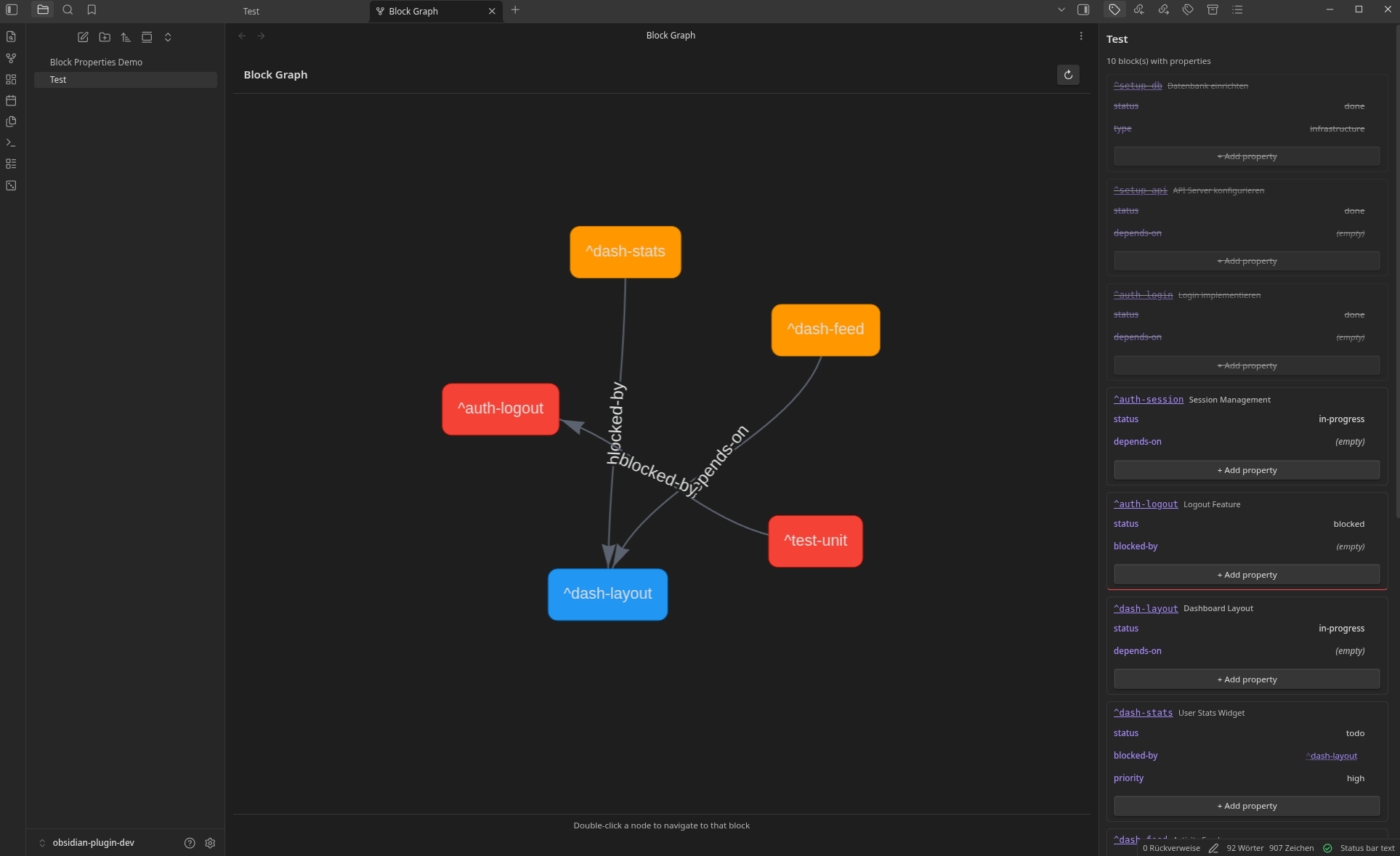Toggle auto-reveal current file in explorer
This screenshot has height=856, width=1400.
(147, 37)
